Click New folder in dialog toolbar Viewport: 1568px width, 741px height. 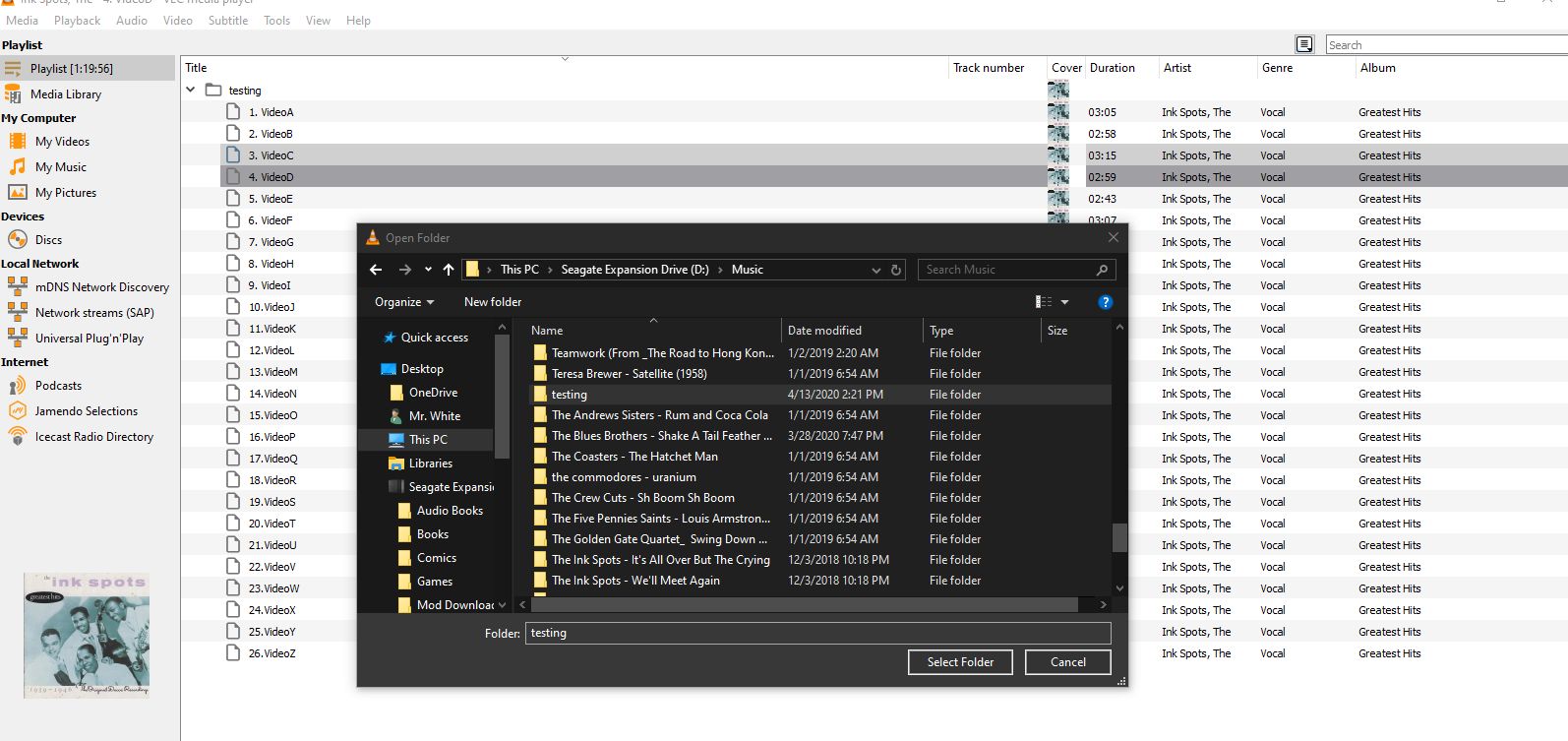point(493,302)
